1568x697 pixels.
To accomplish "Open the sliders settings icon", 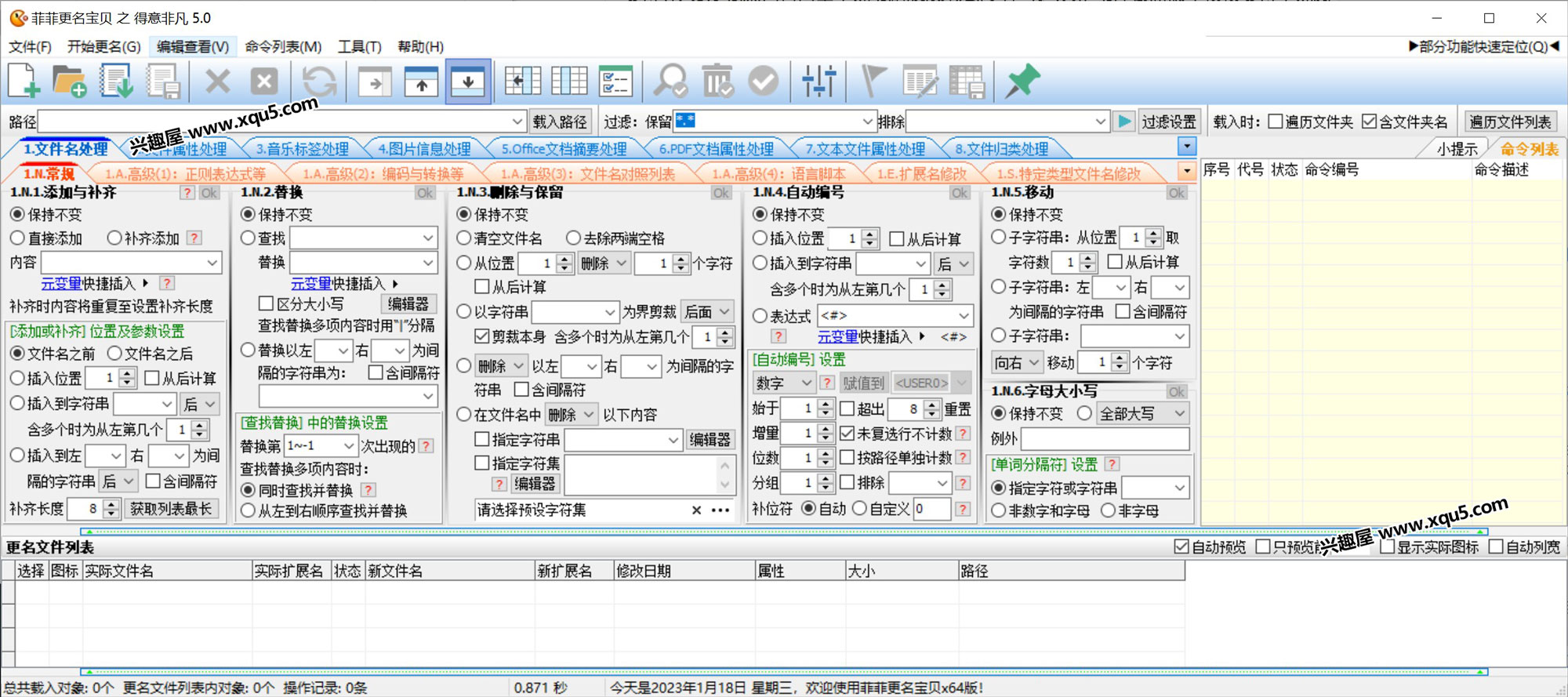I will click(819, 81).
